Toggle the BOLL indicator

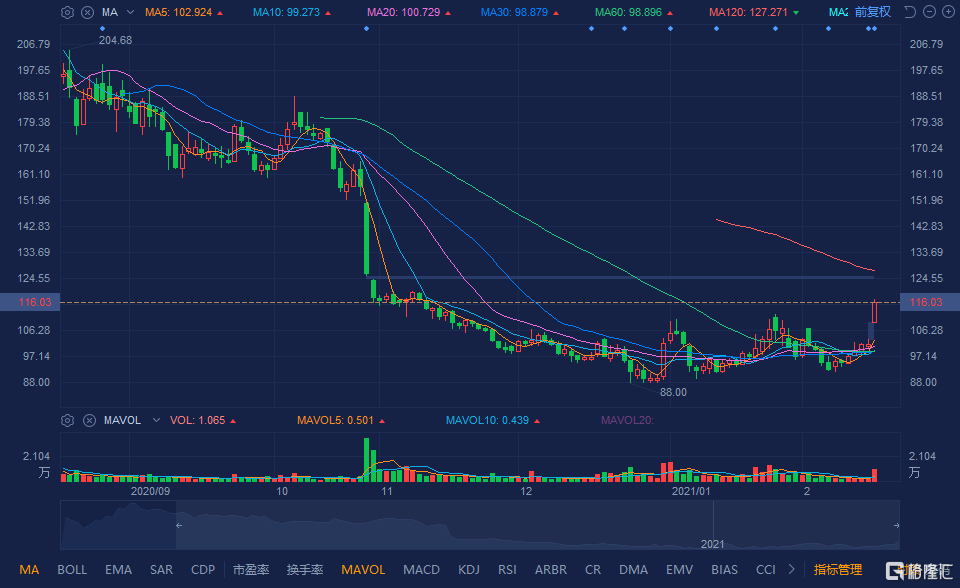(72, 570)
